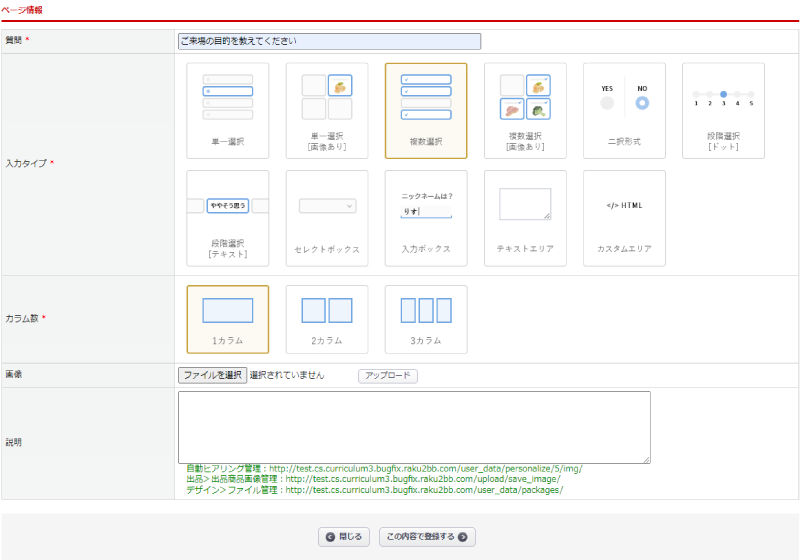Viewport: 800px width, 560px height.
Task: Select the 単一選択 input type tile
Action: pos(227,111)
